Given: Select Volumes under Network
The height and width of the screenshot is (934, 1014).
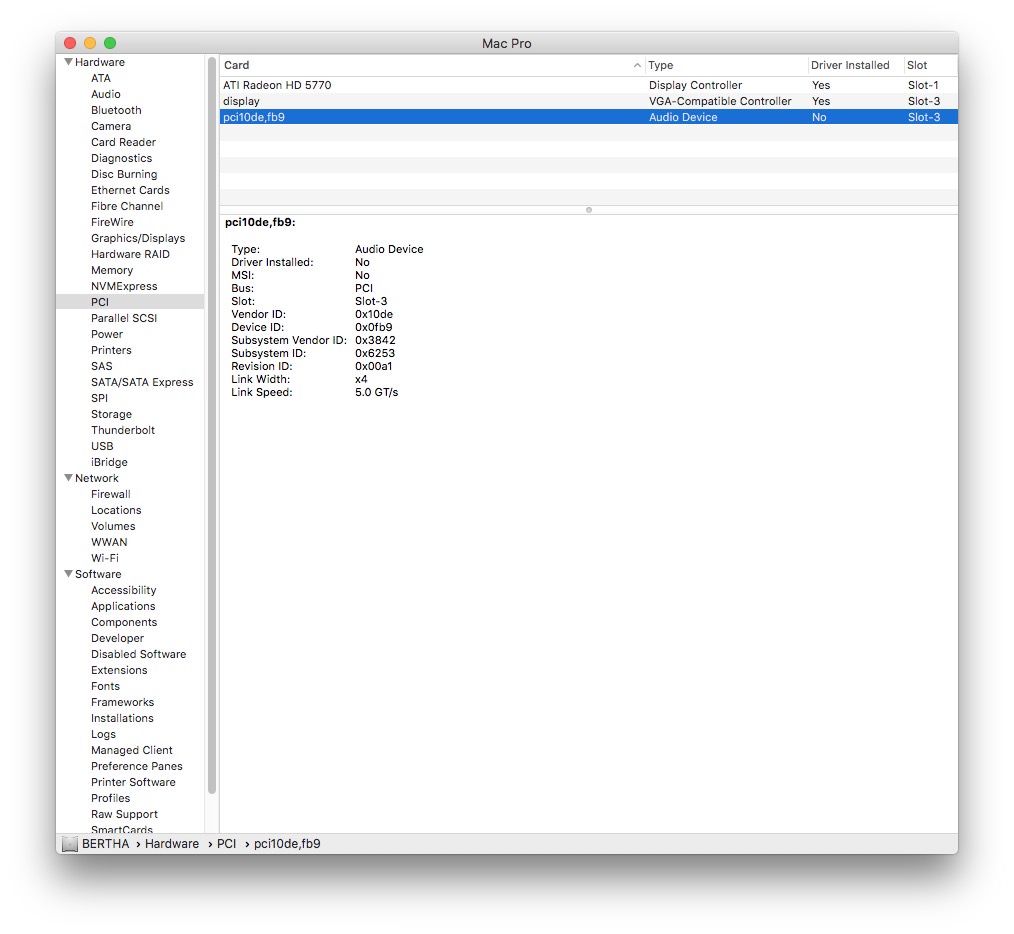Looking at the screenshot, I should pos(113,527).
